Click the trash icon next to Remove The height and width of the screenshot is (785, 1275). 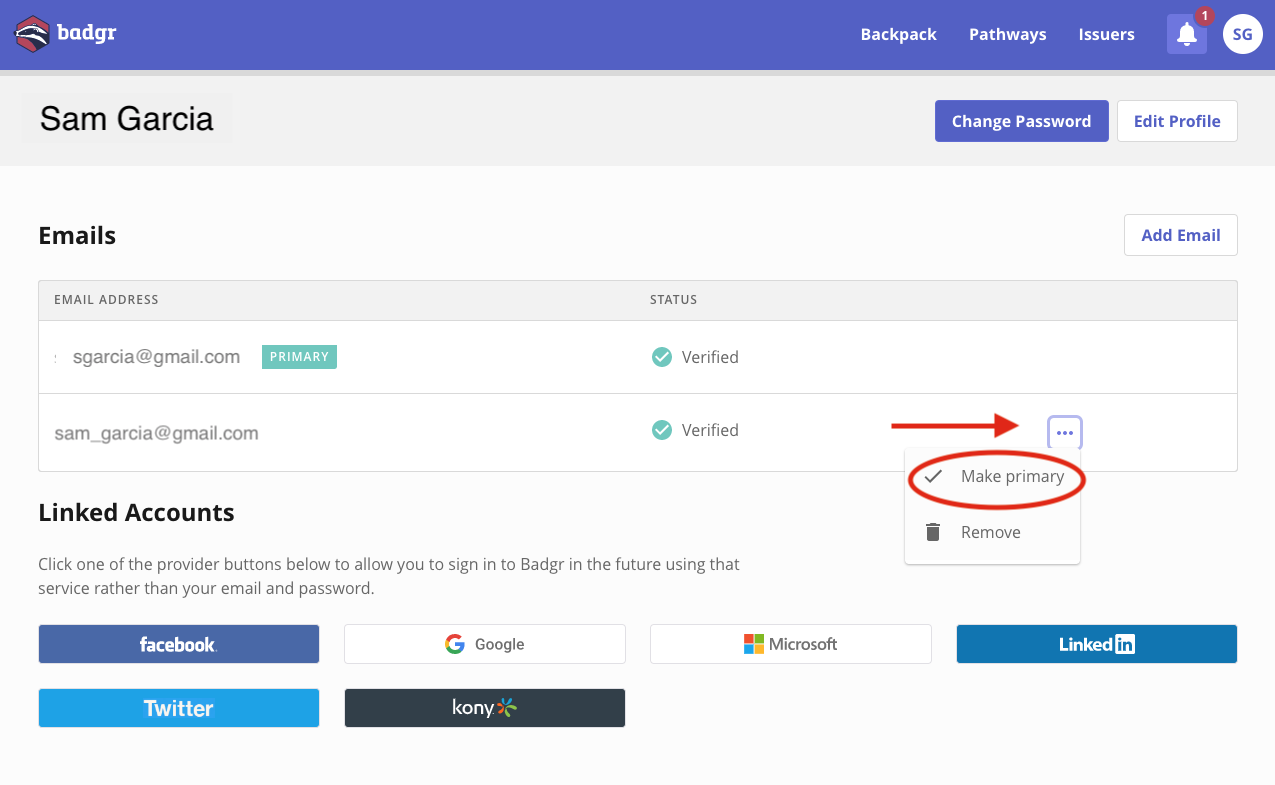click(x=933, y=532)
